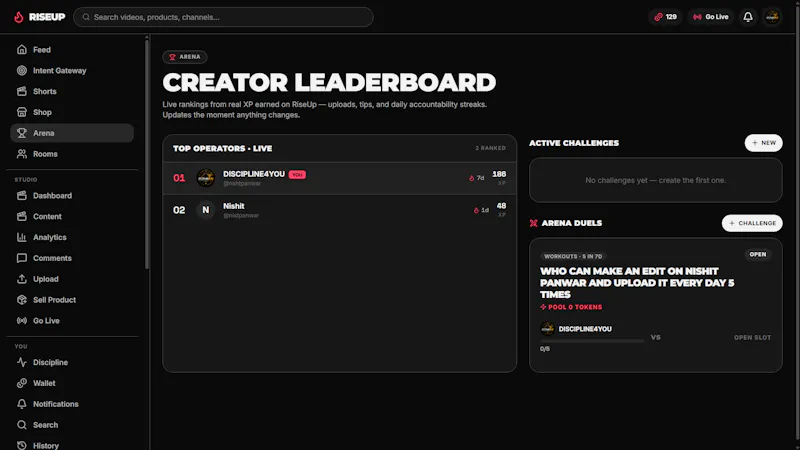The width and height of the screenshot is (800, 450).
Task: Click the Challenge button in Arena Duels
Action: [752, 223]
